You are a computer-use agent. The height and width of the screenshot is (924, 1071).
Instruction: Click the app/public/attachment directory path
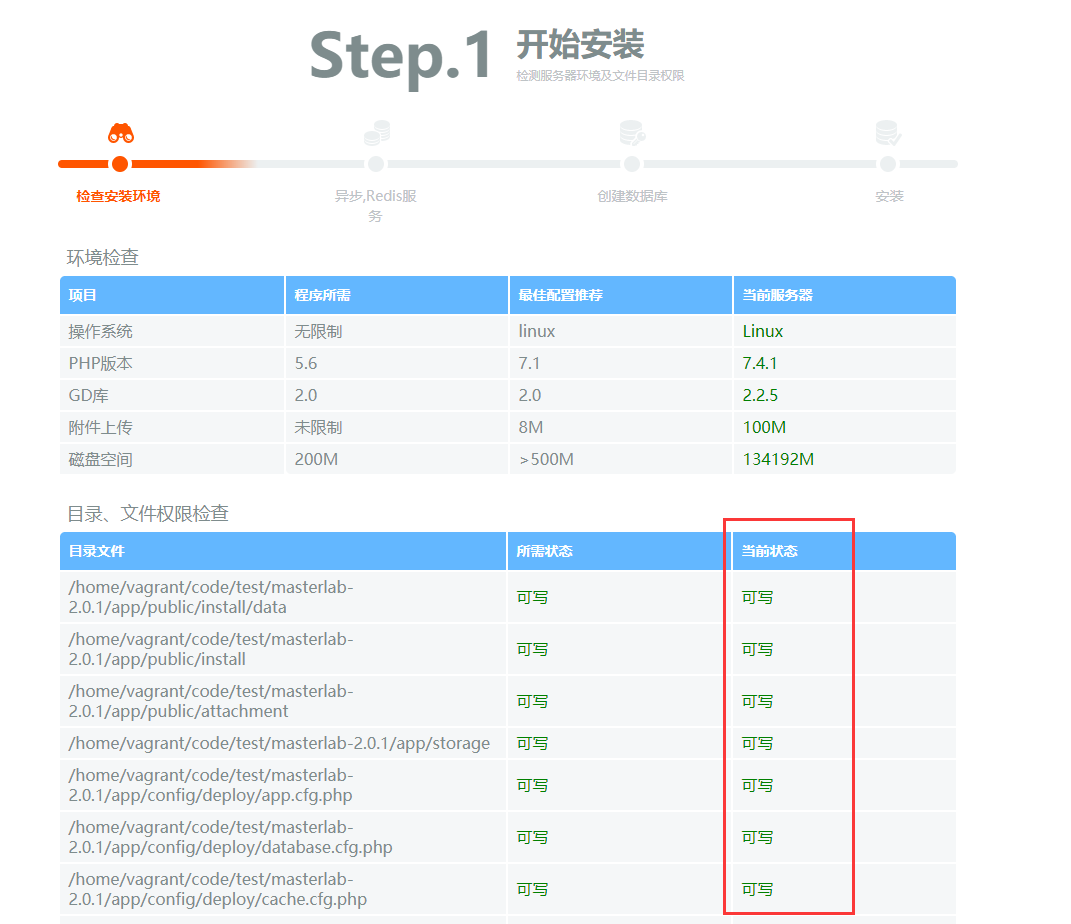click(x=211, y=701)
